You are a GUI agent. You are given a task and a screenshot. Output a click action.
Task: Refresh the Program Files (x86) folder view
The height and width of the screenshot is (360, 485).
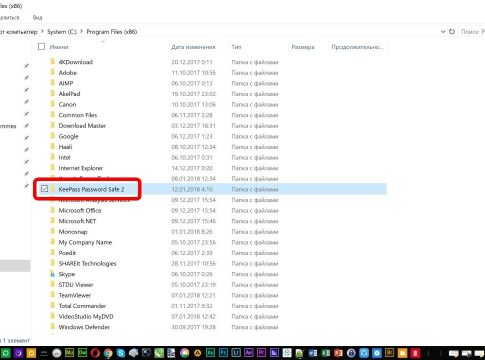pyautogui.click(x=452, y=32)
